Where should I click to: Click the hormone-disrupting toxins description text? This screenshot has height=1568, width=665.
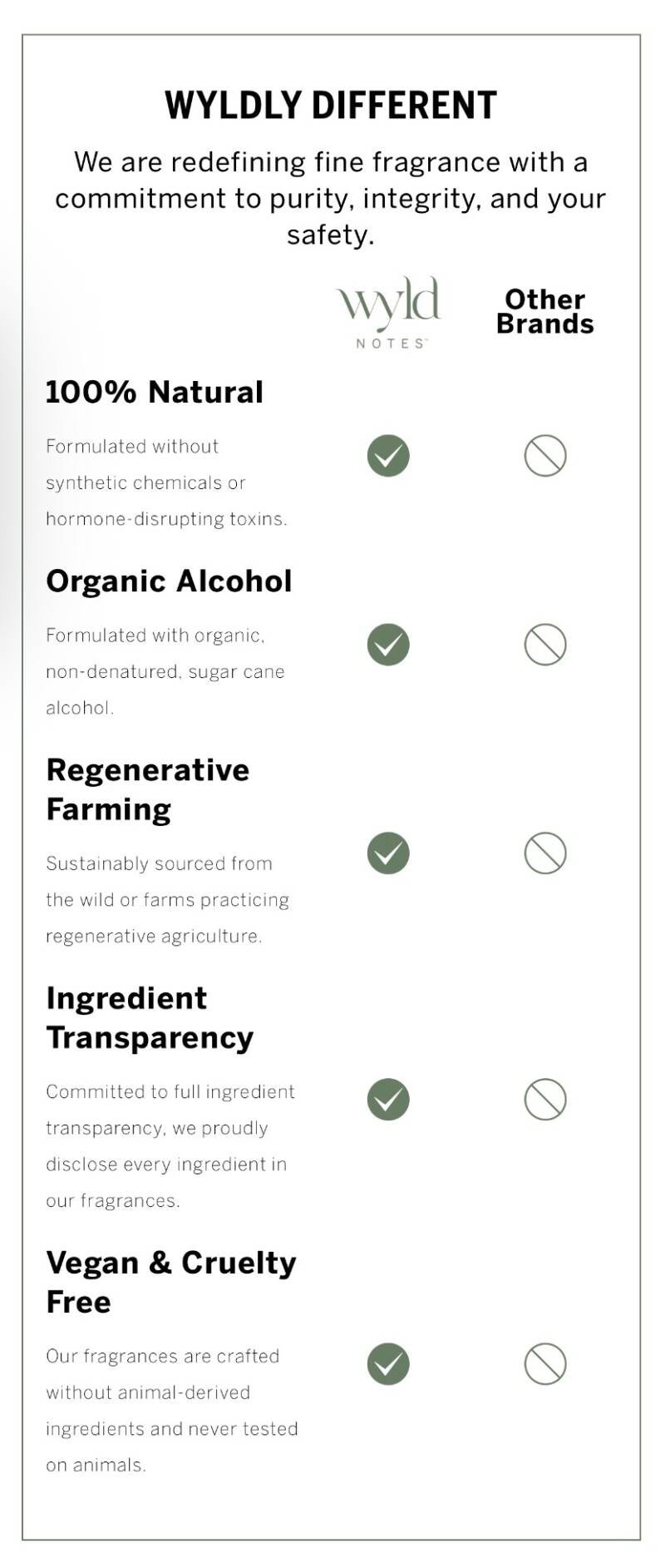pyautogui.click(x=166, y=482)
